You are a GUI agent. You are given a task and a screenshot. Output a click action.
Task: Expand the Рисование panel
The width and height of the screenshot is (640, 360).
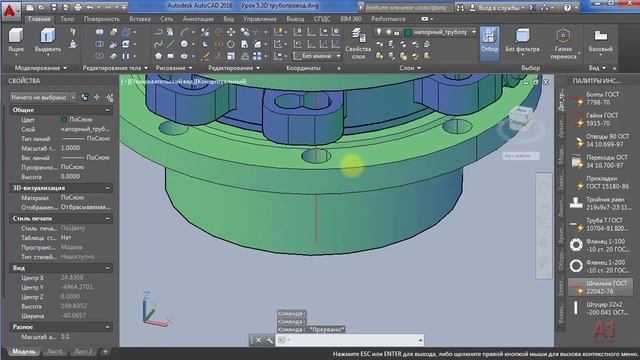click(x=174, y=68)
